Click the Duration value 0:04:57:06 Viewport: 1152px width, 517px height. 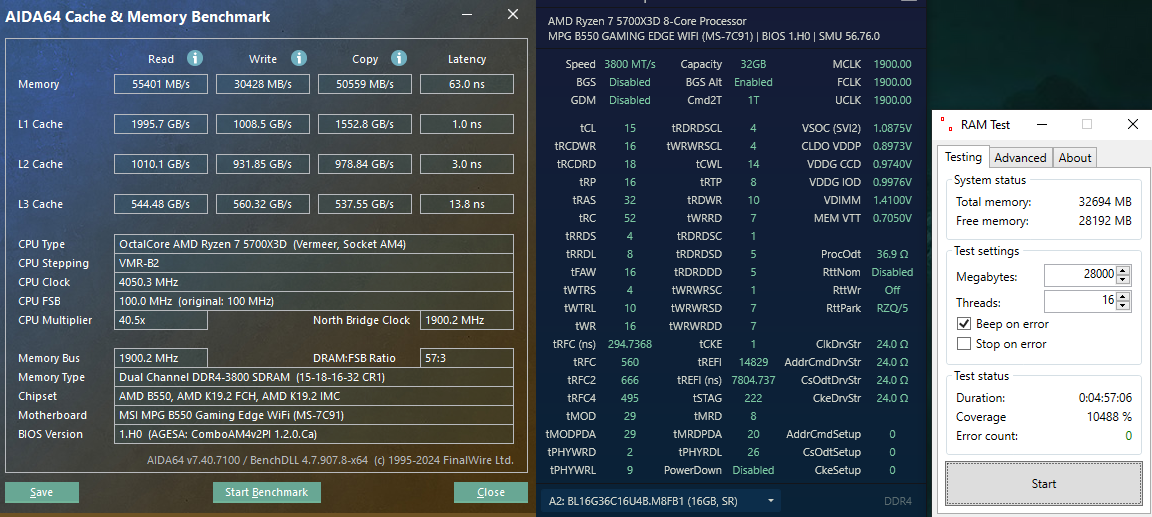(1105, 398)
